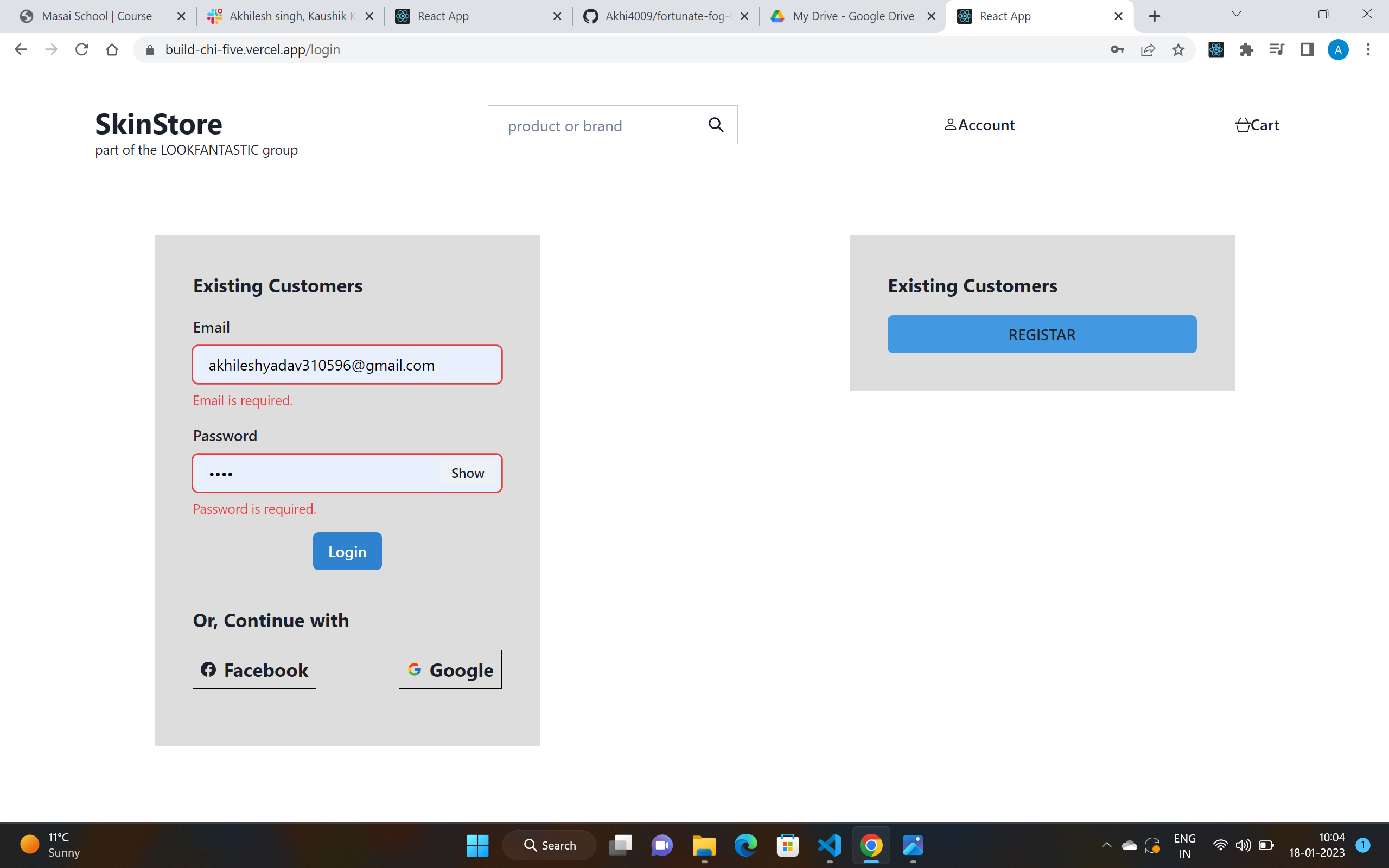The image size is (1389, 868).
Task: Go forward in browser history
Action: click(x=51, y=49)
